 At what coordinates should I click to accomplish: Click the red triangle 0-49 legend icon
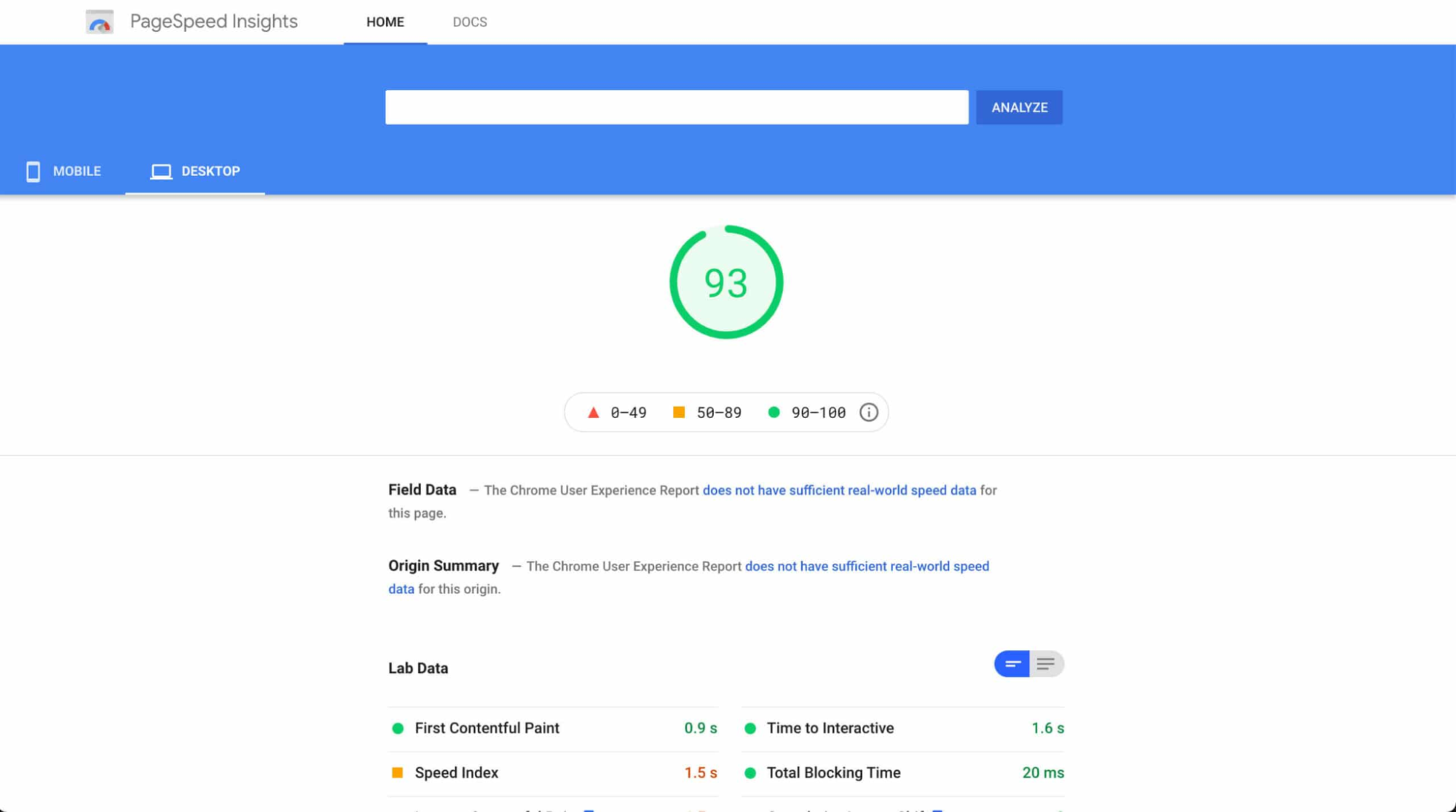(x=592, y=411)
